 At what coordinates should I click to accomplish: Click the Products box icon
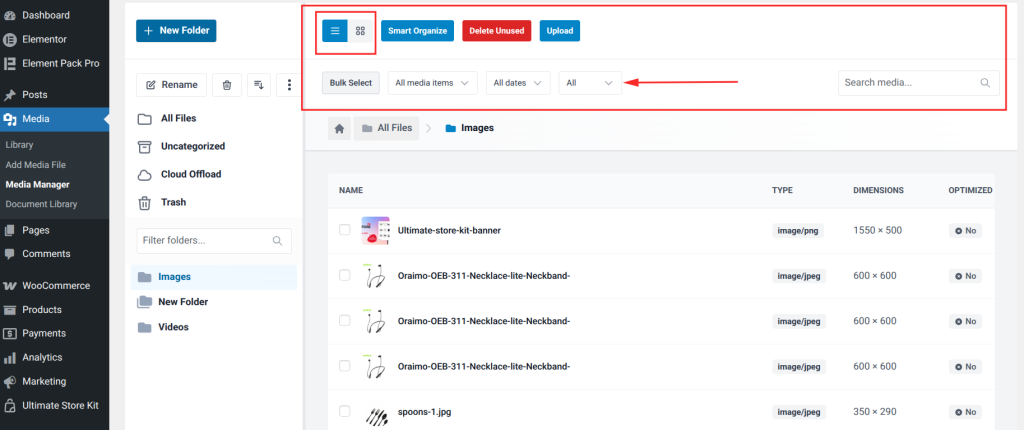point(10,310)
